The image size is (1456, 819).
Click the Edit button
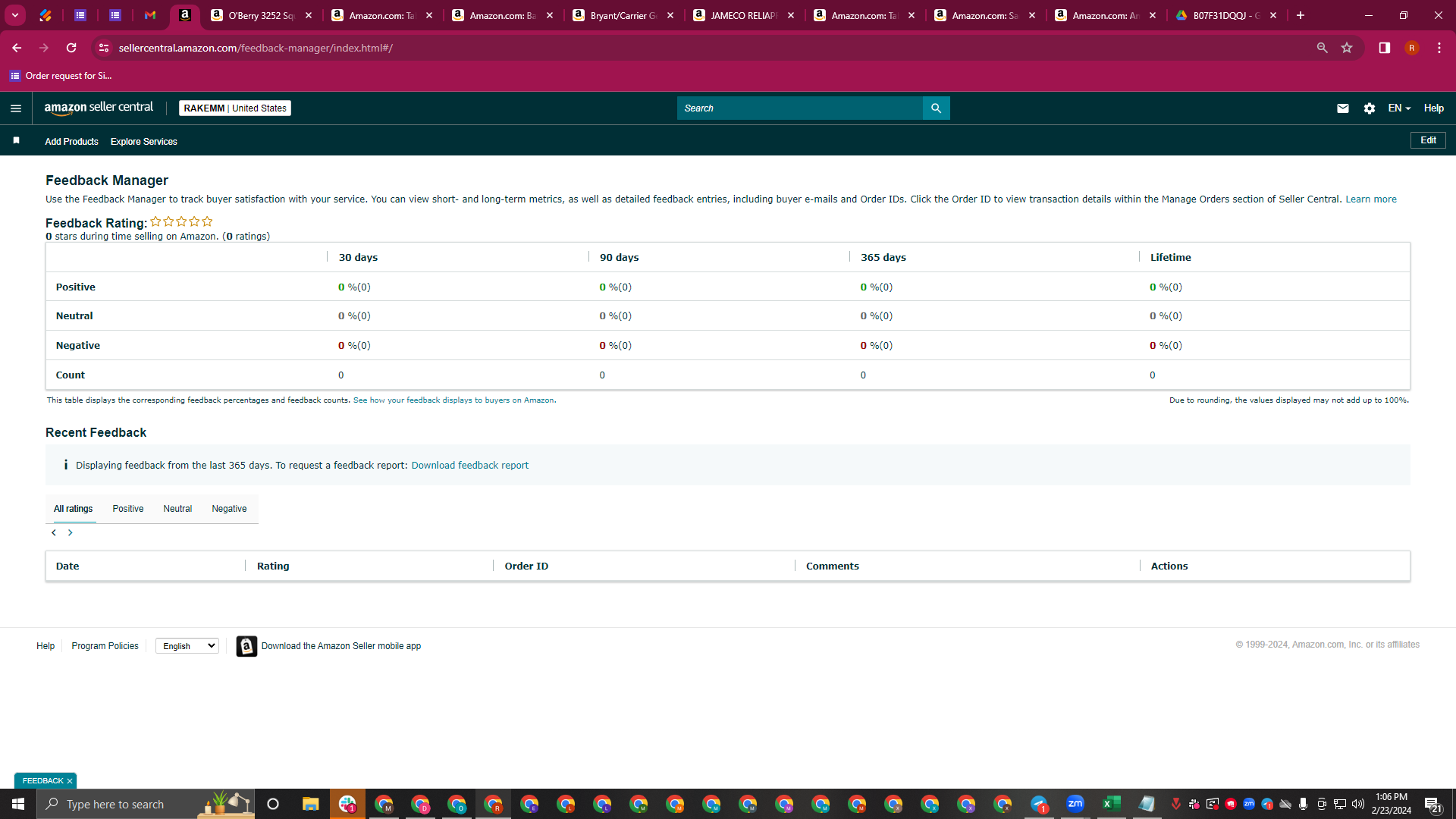pos(1428,140)
